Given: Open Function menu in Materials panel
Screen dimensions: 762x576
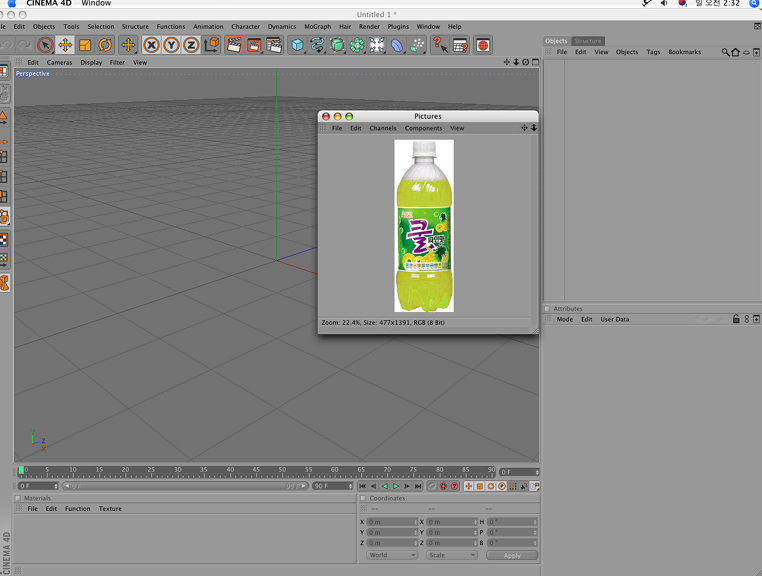Looking at the screenshot, I should point(78,508).
